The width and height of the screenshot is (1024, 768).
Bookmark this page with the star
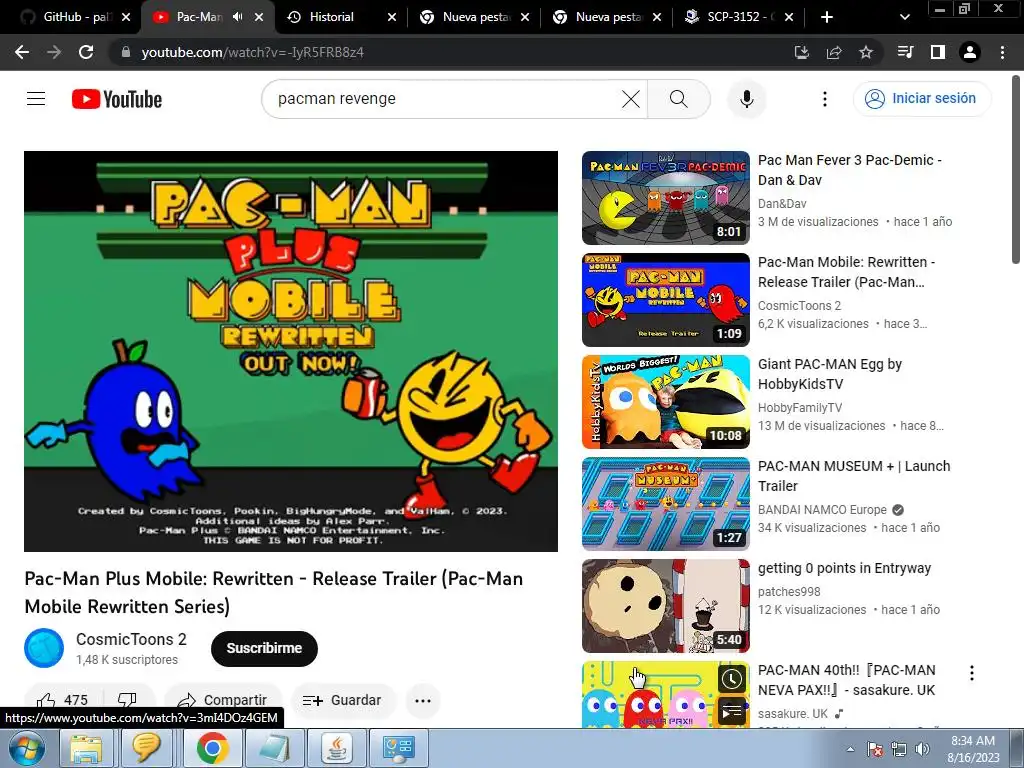tap(866, 52)
